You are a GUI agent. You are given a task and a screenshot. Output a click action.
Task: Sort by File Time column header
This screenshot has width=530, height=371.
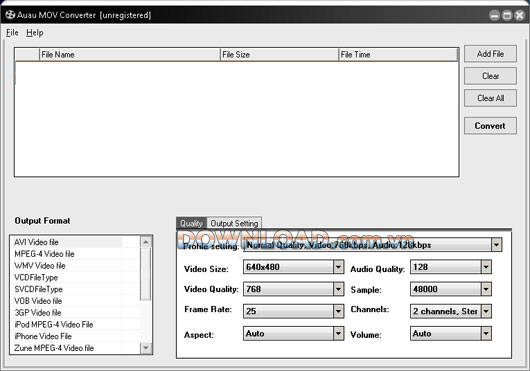(x=398, y=55)
